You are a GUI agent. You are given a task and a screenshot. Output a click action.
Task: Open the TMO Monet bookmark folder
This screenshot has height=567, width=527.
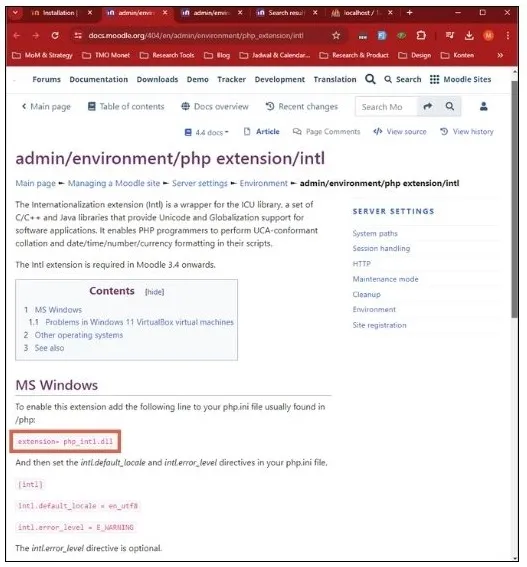tap(106, 55)
